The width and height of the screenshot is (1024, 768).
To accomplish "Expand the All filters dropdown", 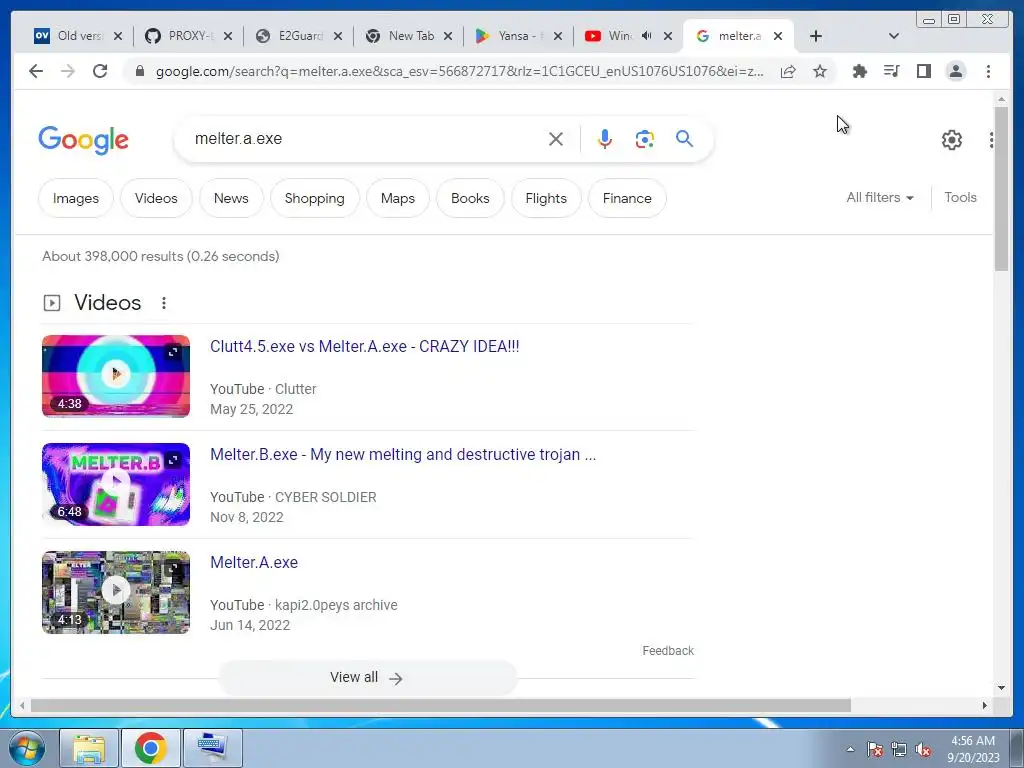I will tap(880, 197).
